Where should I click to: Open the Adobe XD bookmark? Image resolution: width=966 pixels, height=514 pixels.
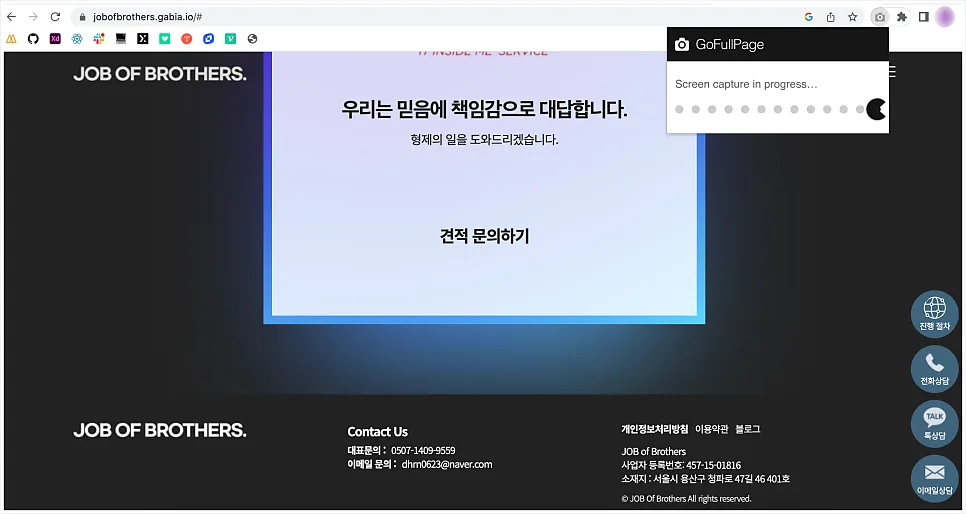[x=55, y=39]
